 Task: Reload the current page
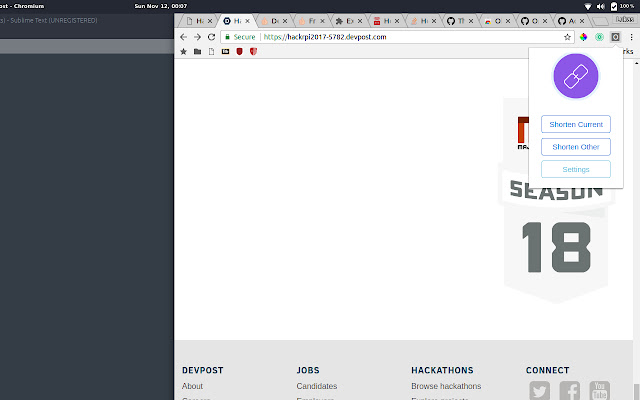(211, 37)
